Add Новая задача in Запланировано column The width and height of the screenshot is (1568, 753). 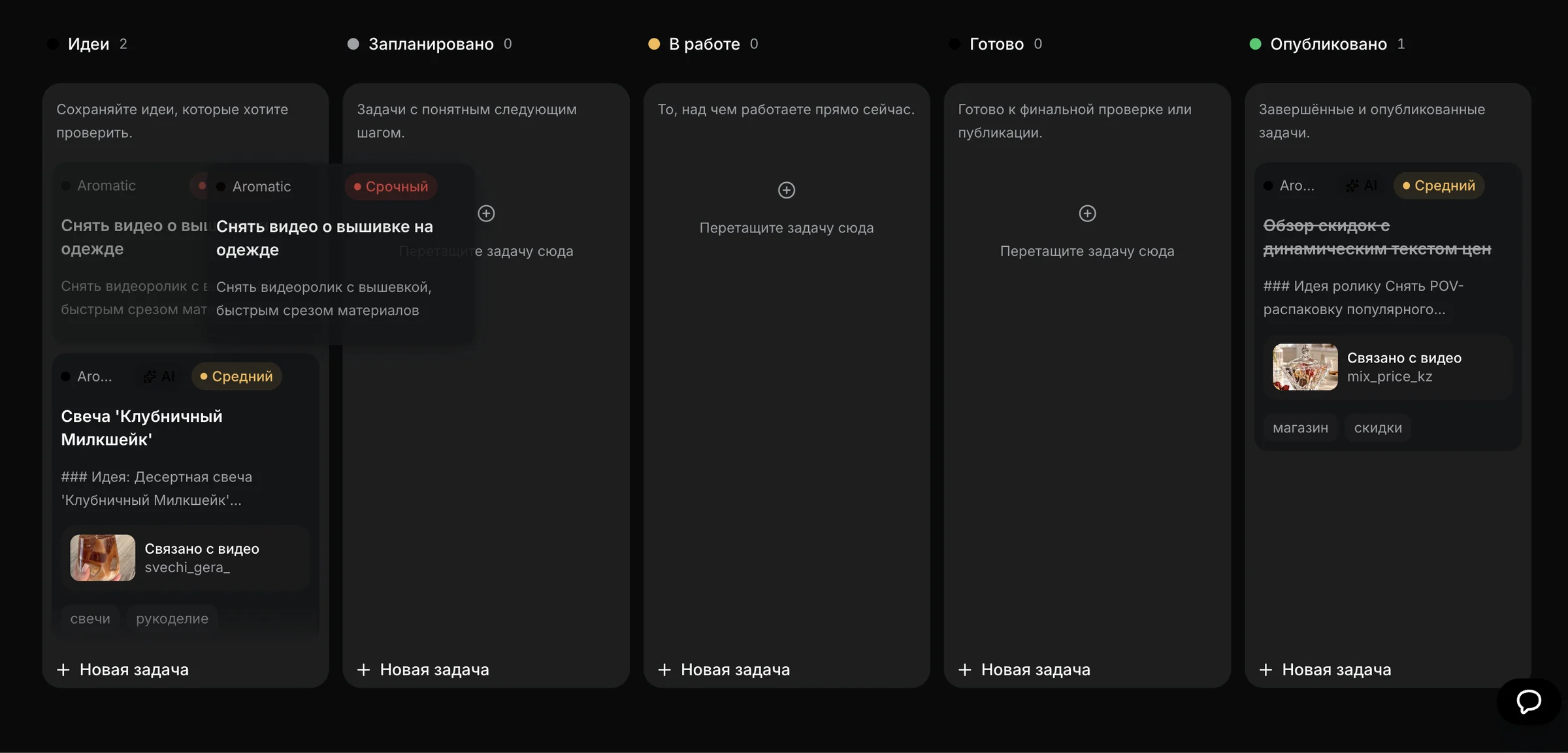423,669
